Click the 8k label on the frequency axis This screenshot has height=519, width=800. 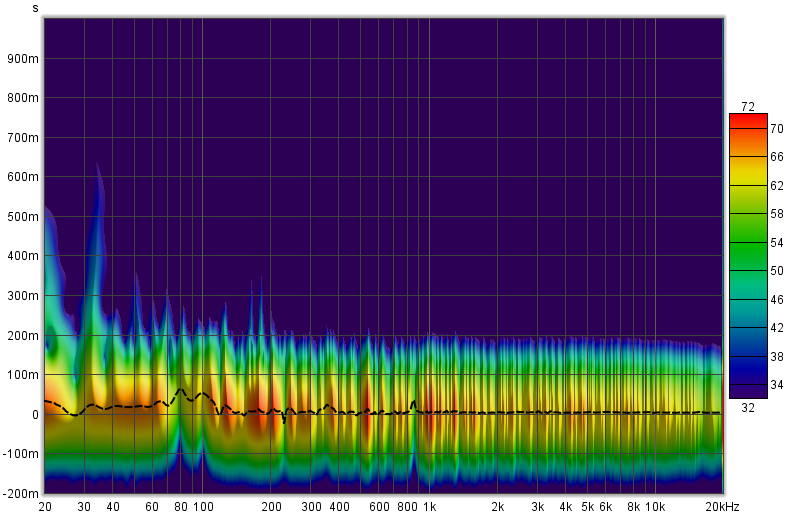[x=634, y=507]
